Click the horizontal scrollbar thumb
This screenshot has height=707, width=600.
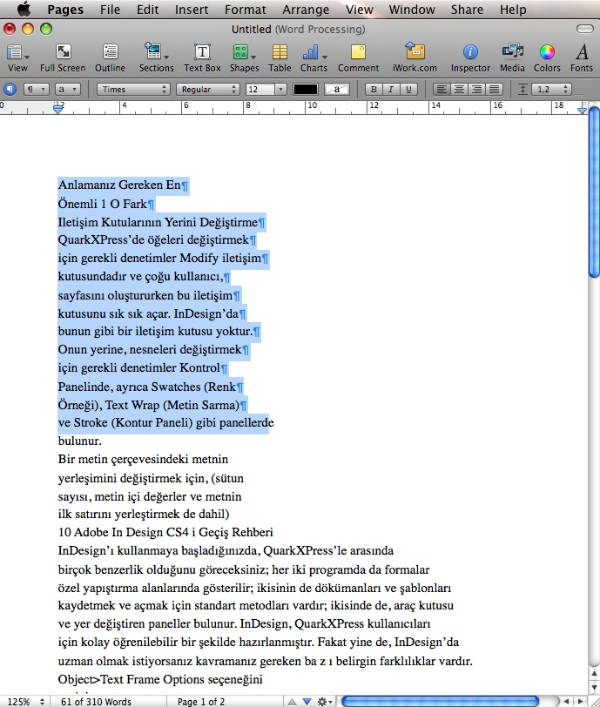coord(440,702)
